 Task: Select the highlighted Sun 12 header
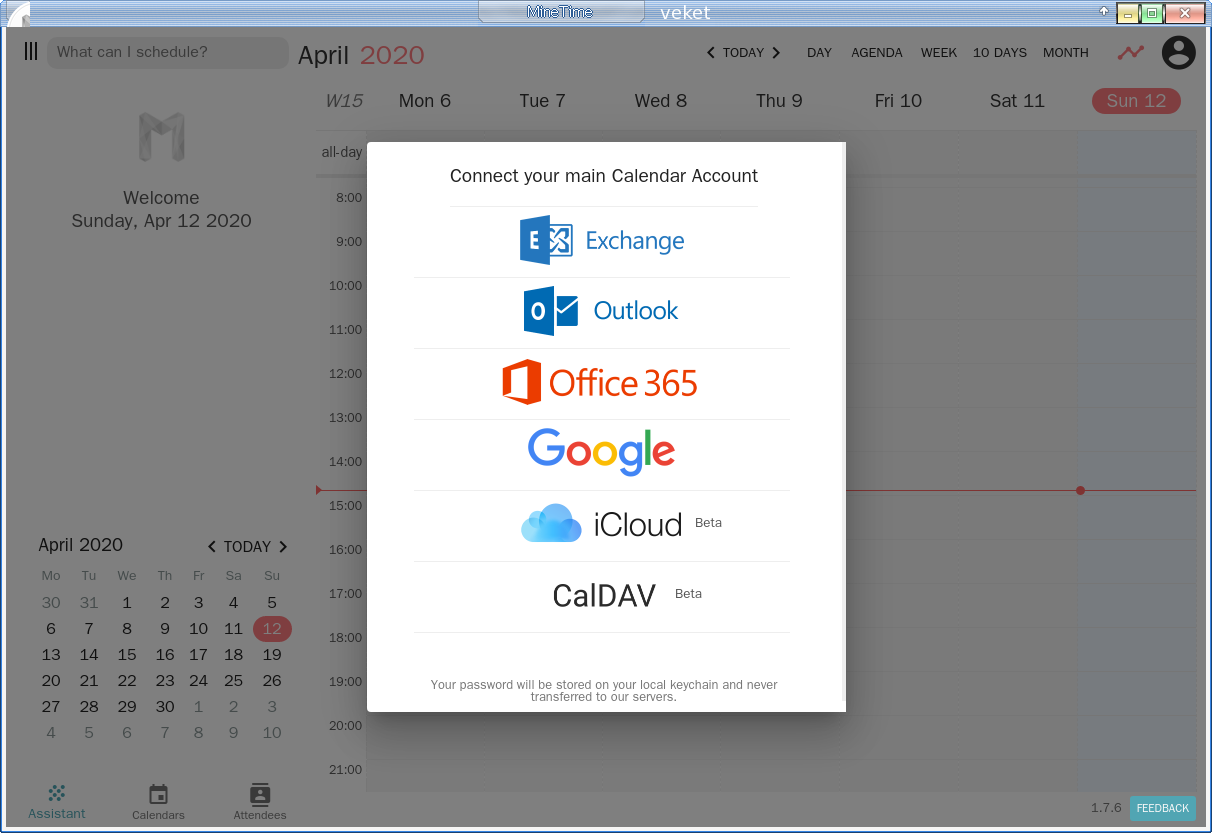(1136, 101)
